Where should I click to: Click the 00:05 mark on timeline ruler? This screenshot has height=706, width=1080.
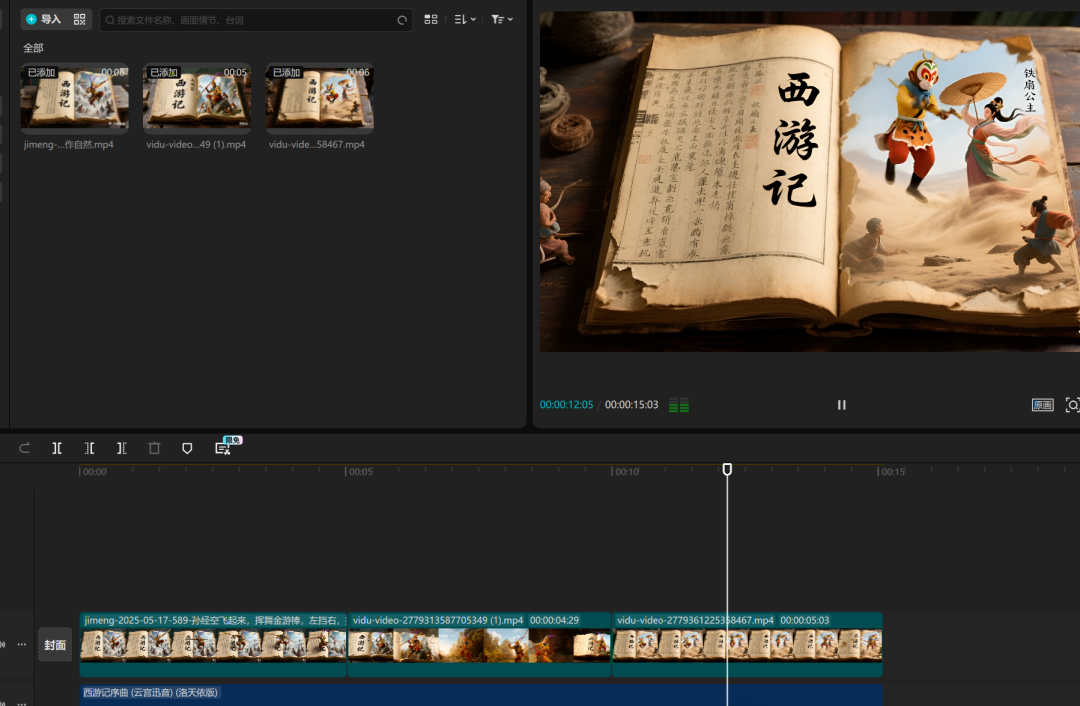tap(360, 472)
